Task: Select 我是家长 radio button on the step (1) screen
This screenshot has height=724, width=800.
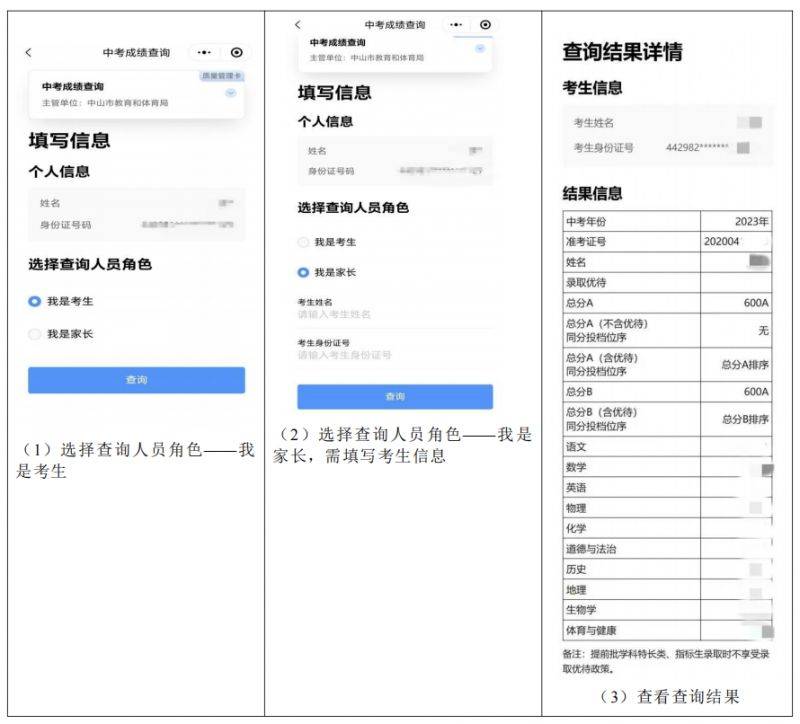Action: (35, 334)
